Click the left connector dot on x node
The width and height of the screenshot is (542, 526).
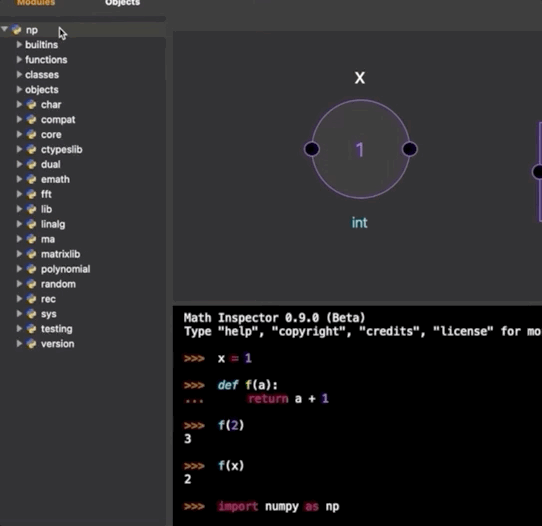[312, 149]
